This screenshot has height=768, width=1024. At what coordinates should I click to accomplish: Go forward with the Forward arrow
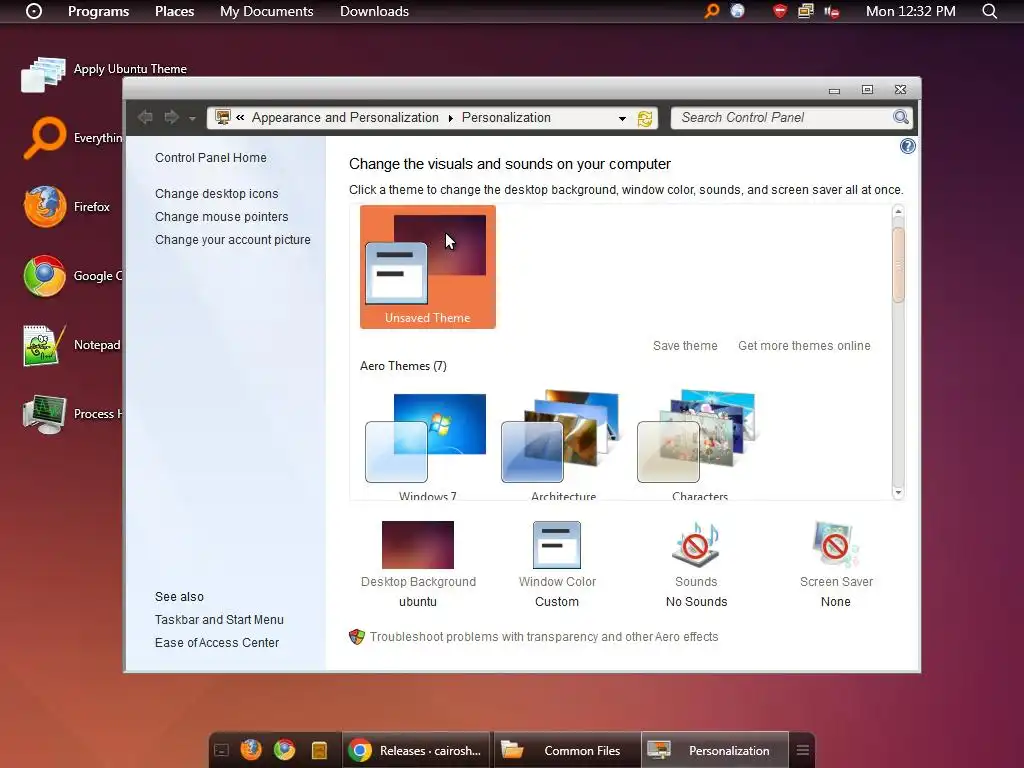click(x=171, y=118)
